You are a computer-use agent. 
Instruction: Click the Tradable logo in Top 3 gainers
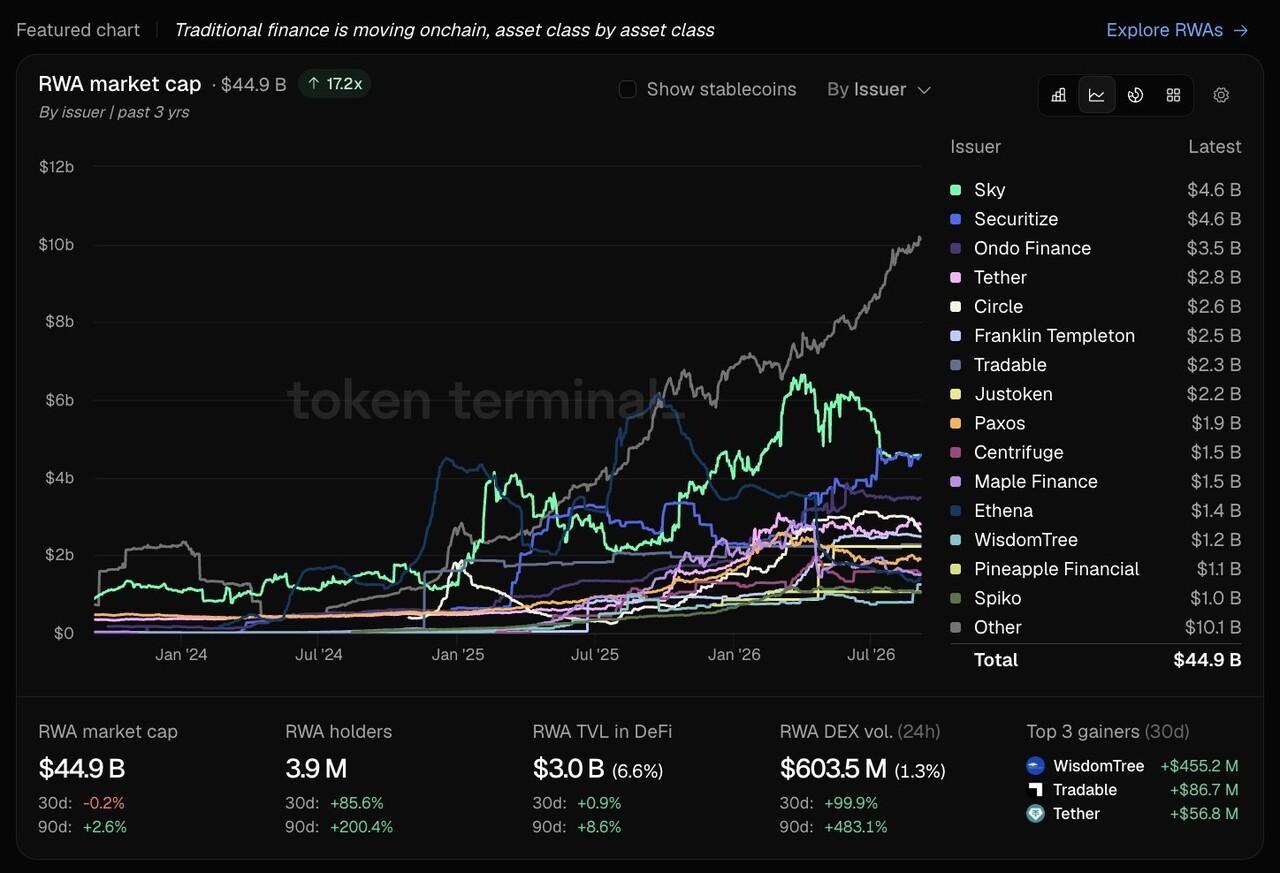pyautogui.click(x=1036, y=790)
